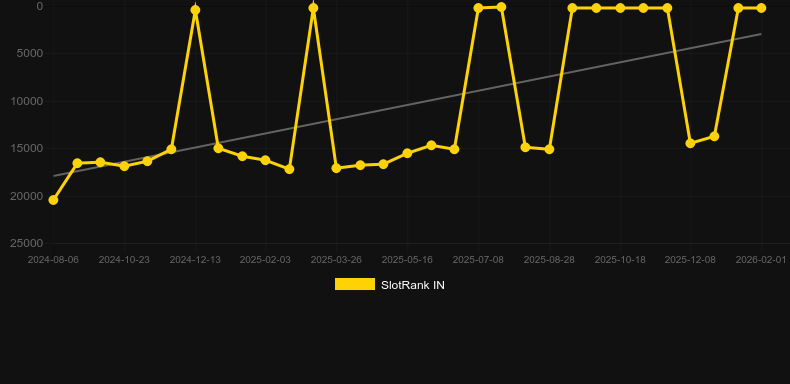Click the 'SlotRank IN' legend label text
Screen dimensions: 790x384
(x=413, y=285)
